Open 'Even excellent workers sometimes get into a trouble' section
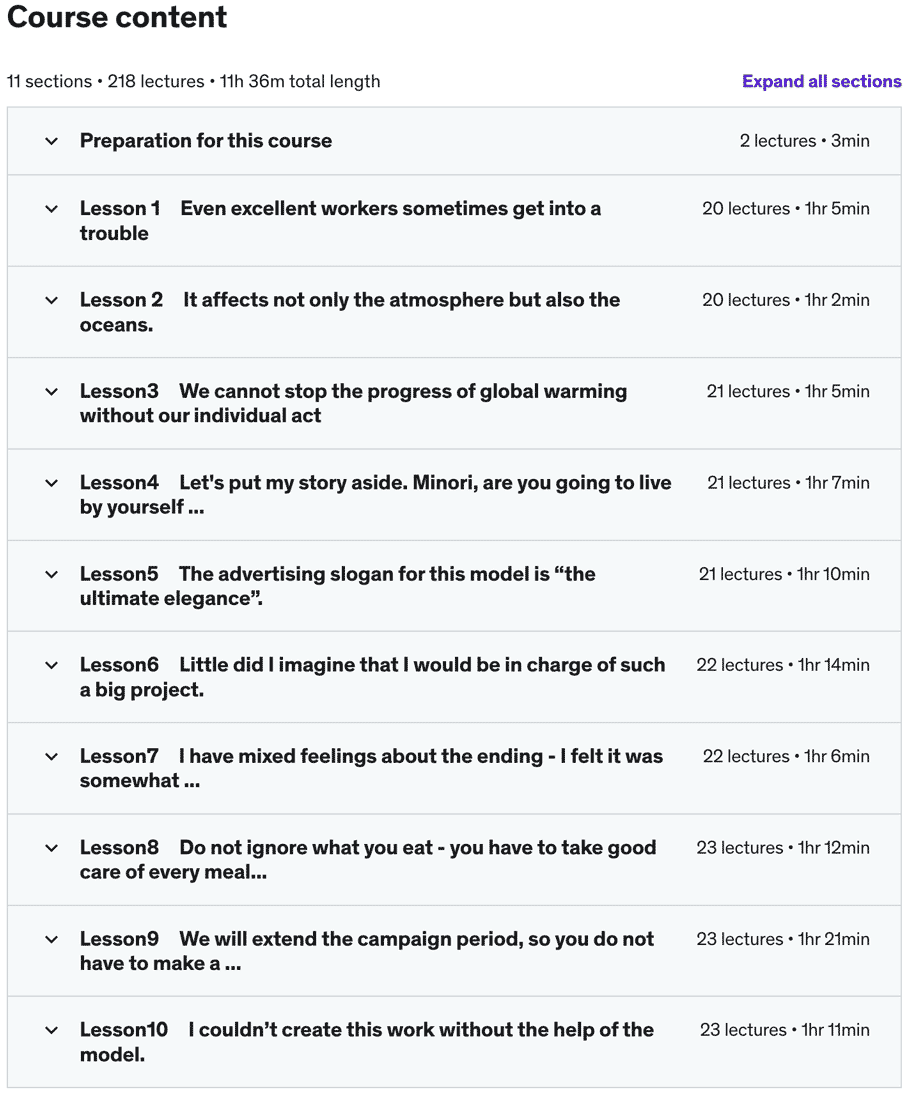This screenshot has width=908, height=1100. (390, 209)
